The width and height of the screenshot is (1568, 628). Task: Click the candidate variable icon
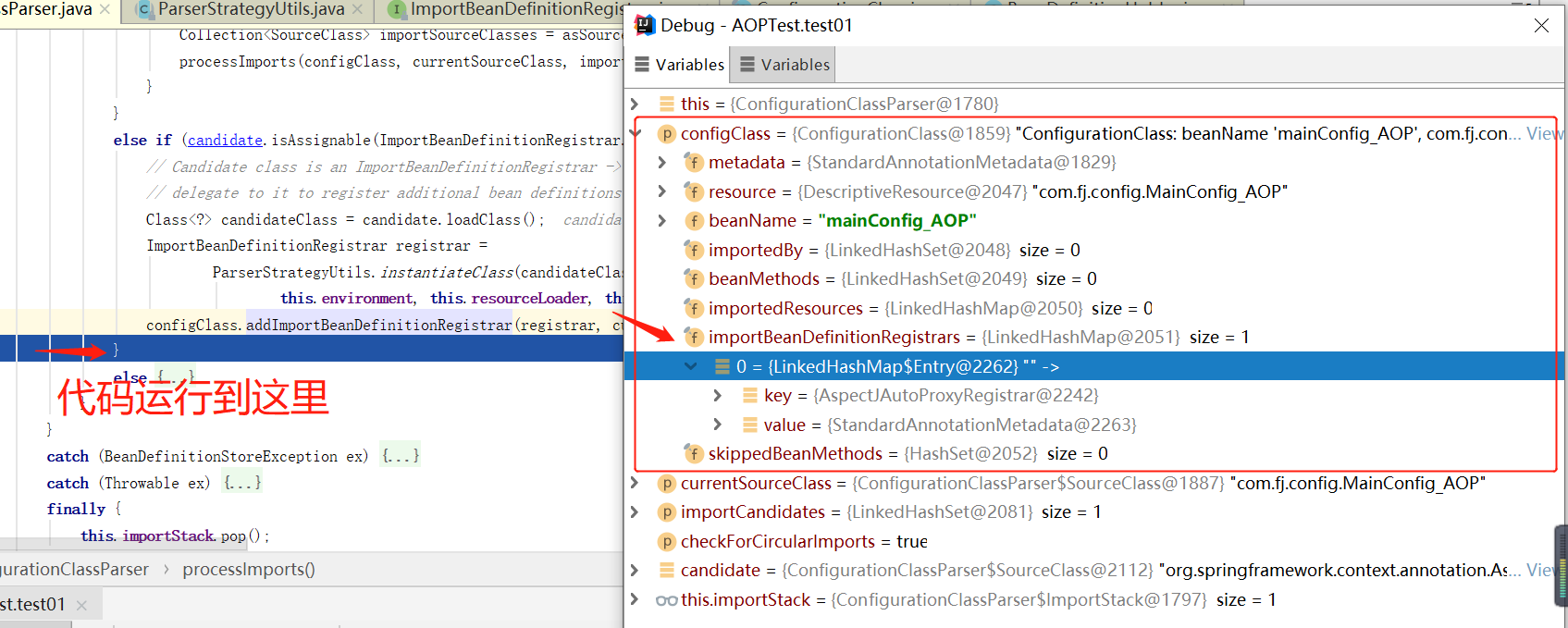(666, 570)
